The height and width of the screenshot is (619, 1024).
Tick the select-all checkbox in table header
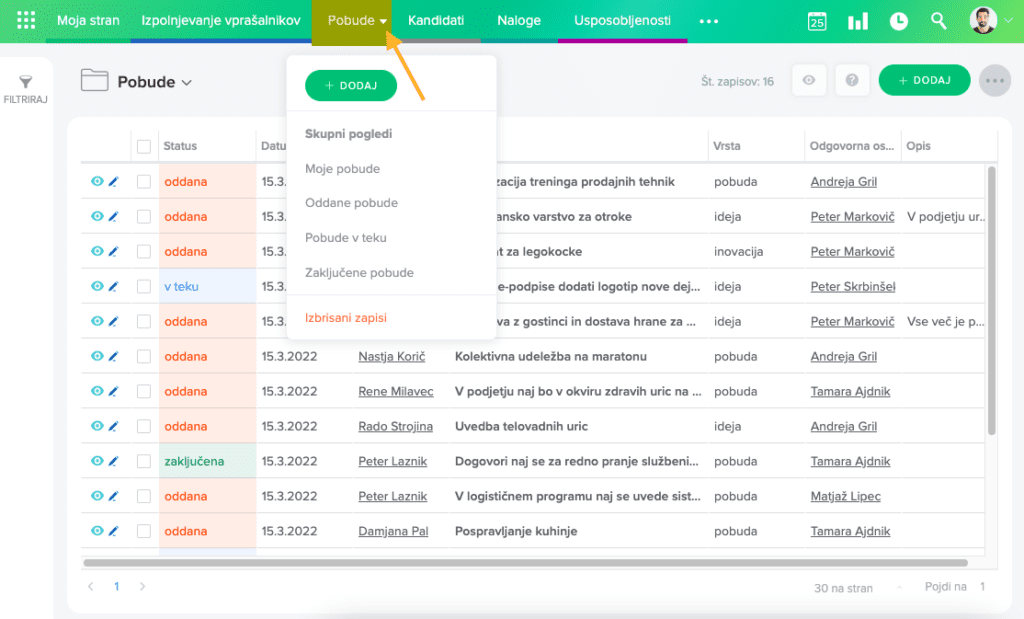point(144,146)
